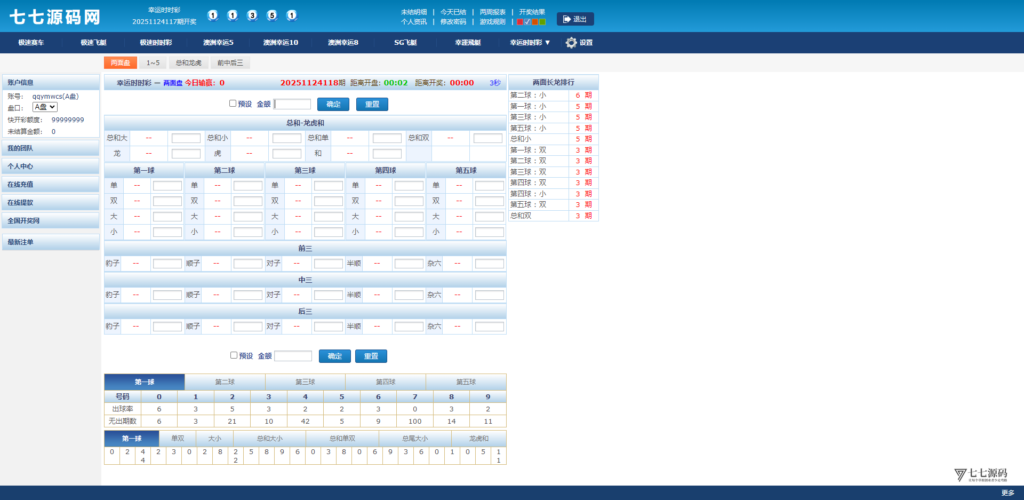
Task: Open the 今天已结 link
Action: point(453,12)
